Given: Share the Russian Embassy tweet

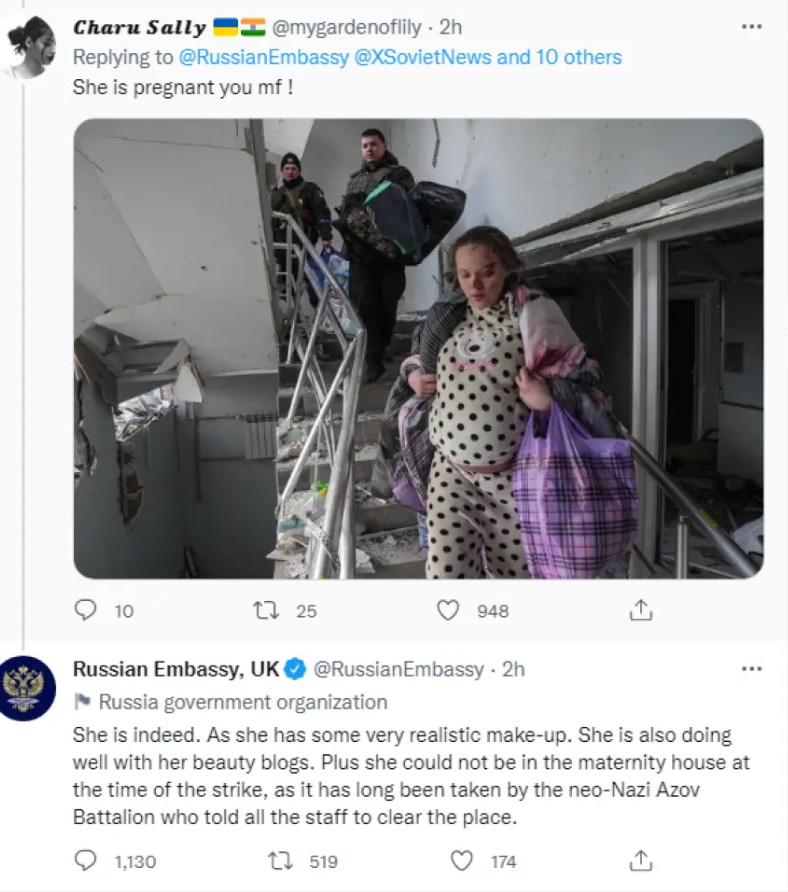Looking at the screenshot, I should tap(641, 860).
